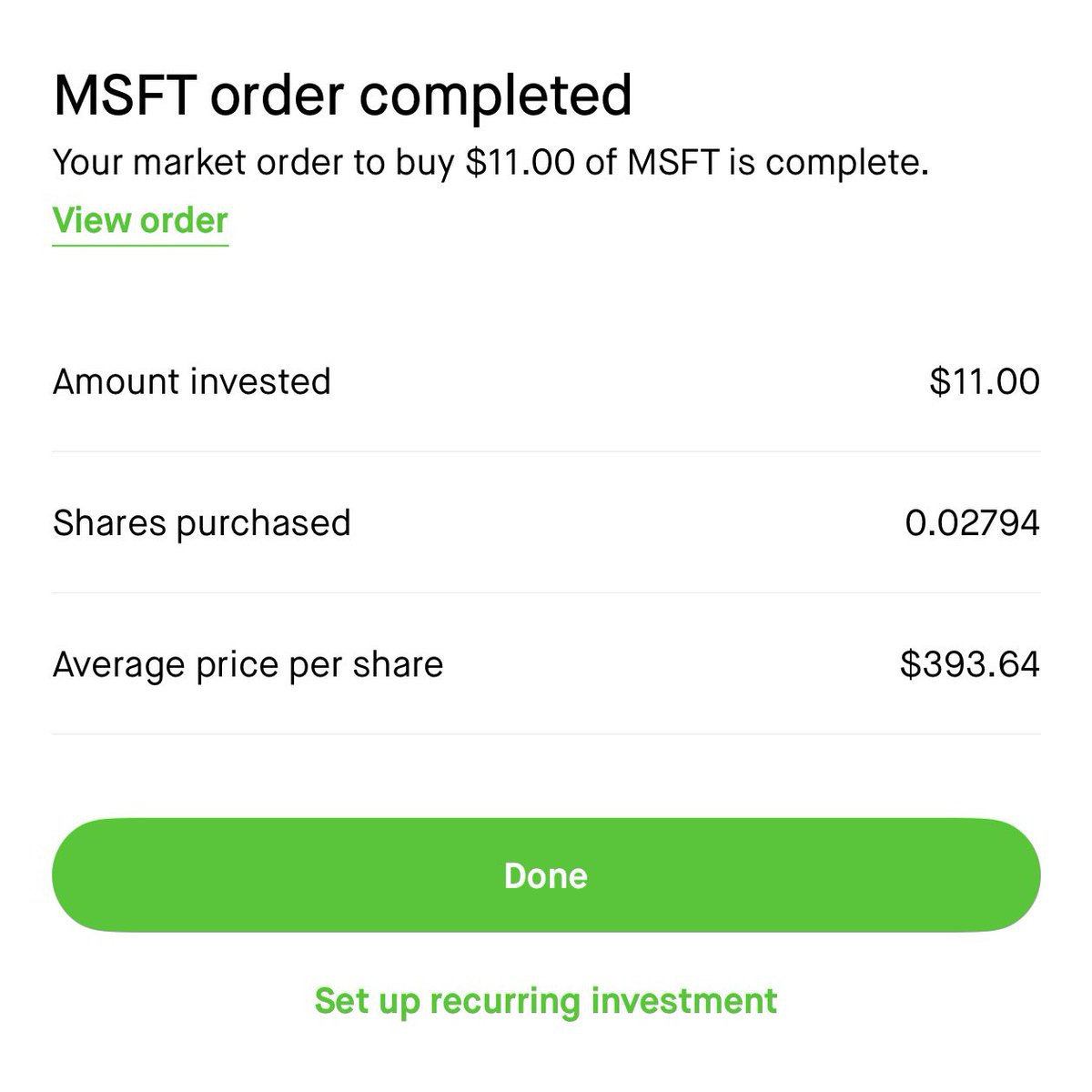Viewport: 1092px width, 1092px height.
Task: Open the View order link
Action: pyautogui.click(x=140, y=221)
